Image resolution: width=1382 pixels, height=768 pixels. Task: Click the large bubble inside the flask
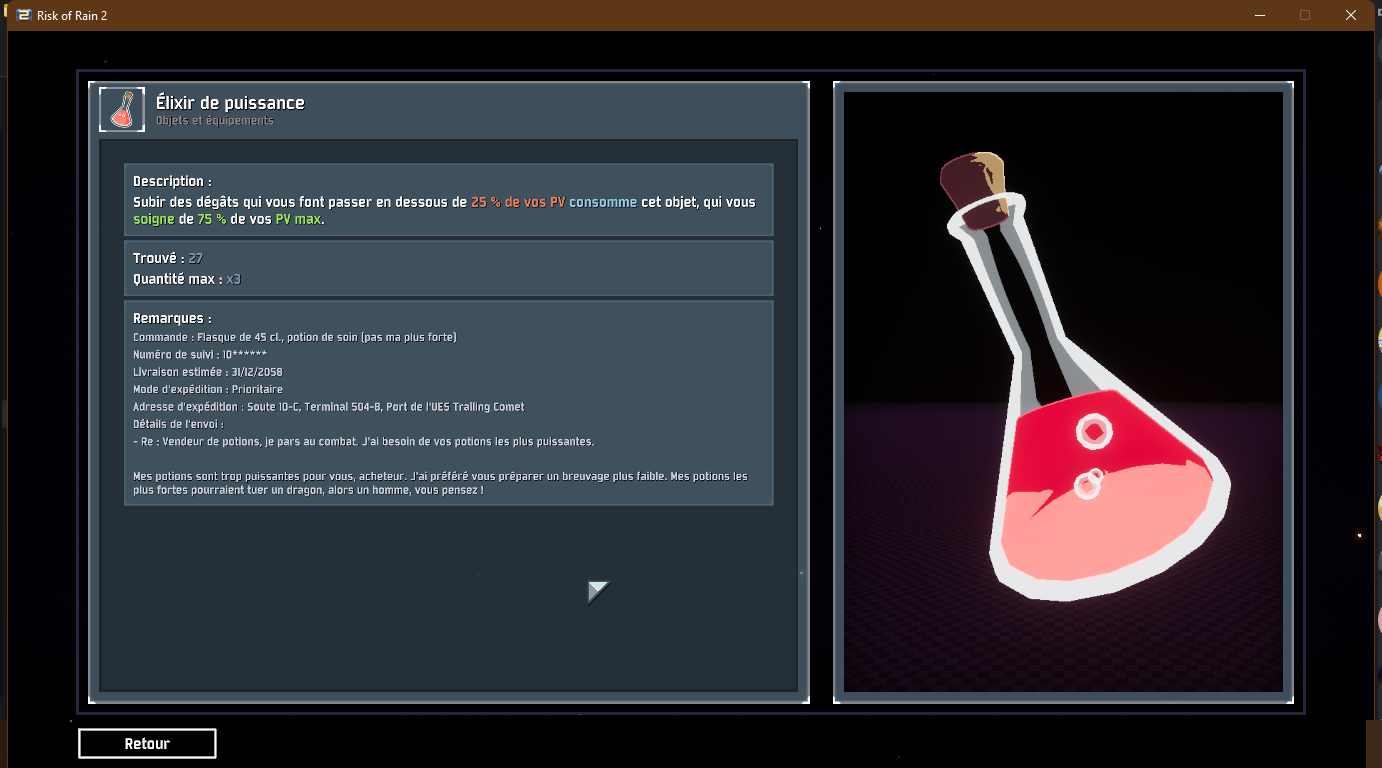[1094, 431]
